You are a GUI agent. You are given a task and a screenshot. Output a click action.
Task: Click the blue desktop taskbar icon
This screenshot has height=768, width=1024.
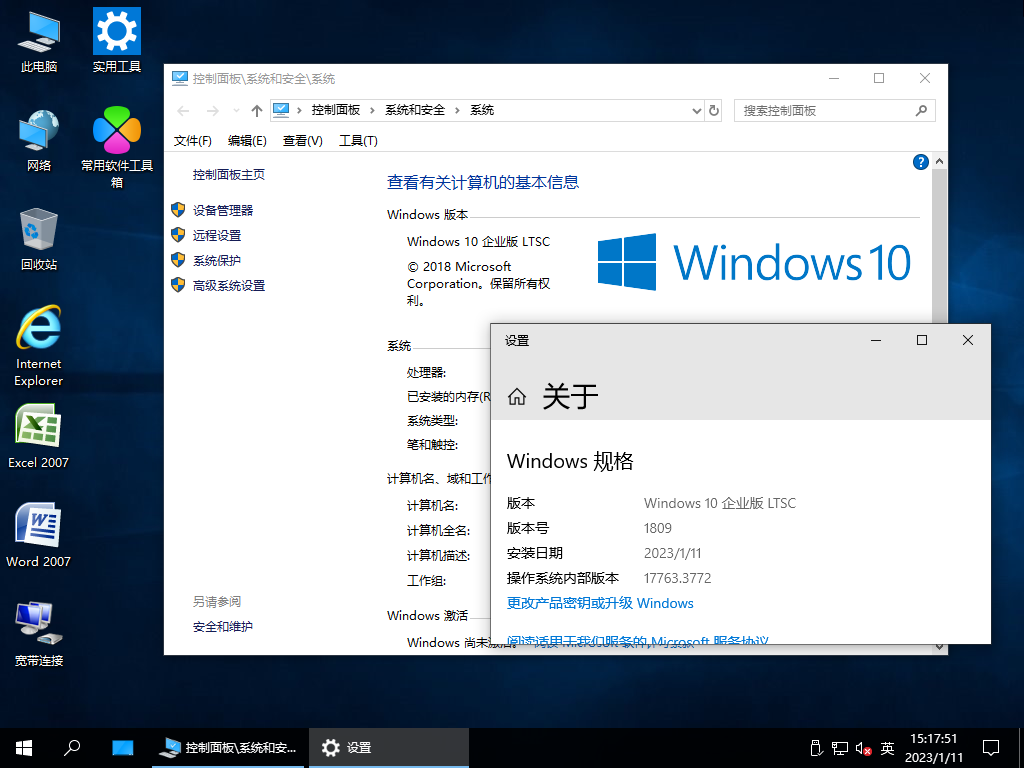[122, 748]
